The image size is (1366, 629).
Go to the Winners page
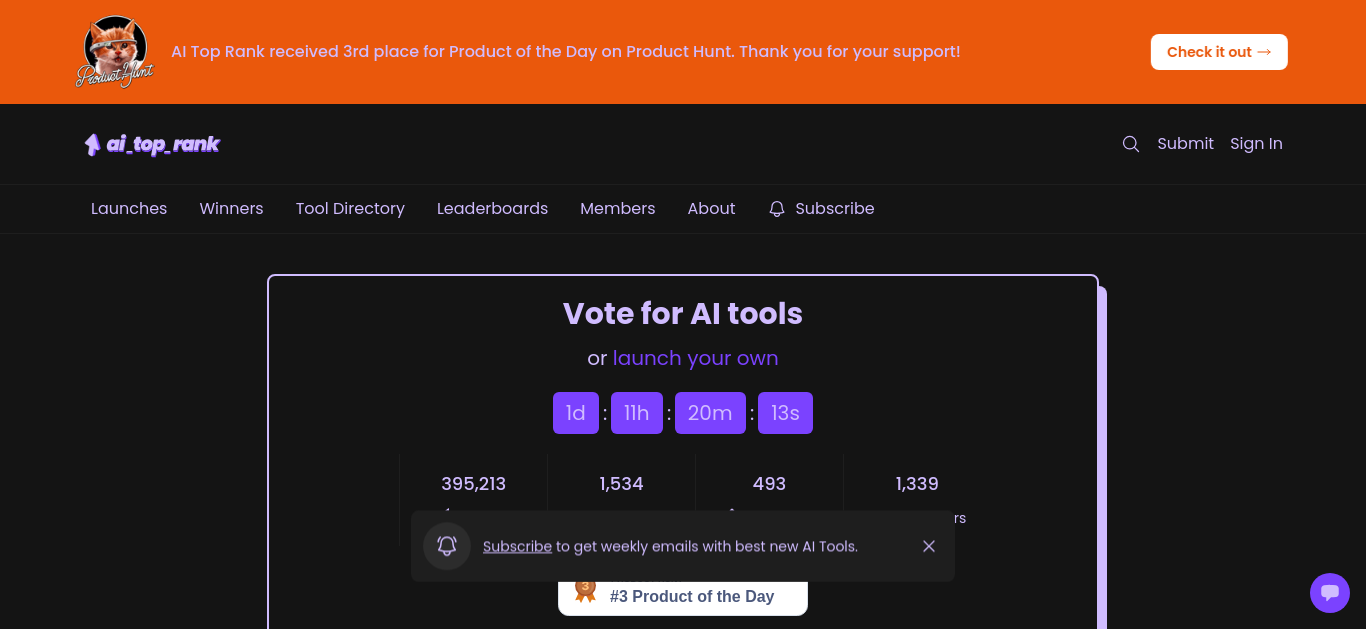231,209
